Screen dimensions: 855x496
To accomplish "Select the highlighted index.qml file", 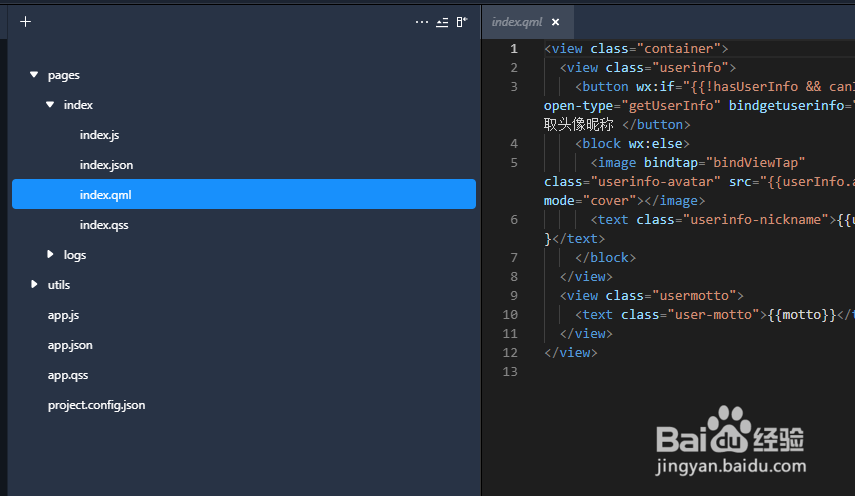I will (244, 194).
